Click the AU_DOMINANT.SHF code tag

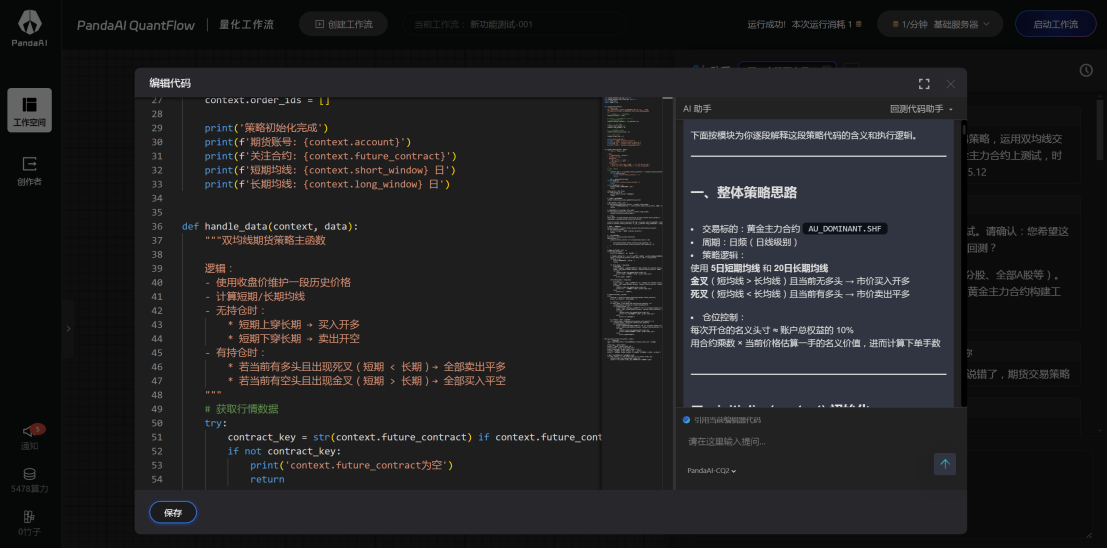click(845, 229)
